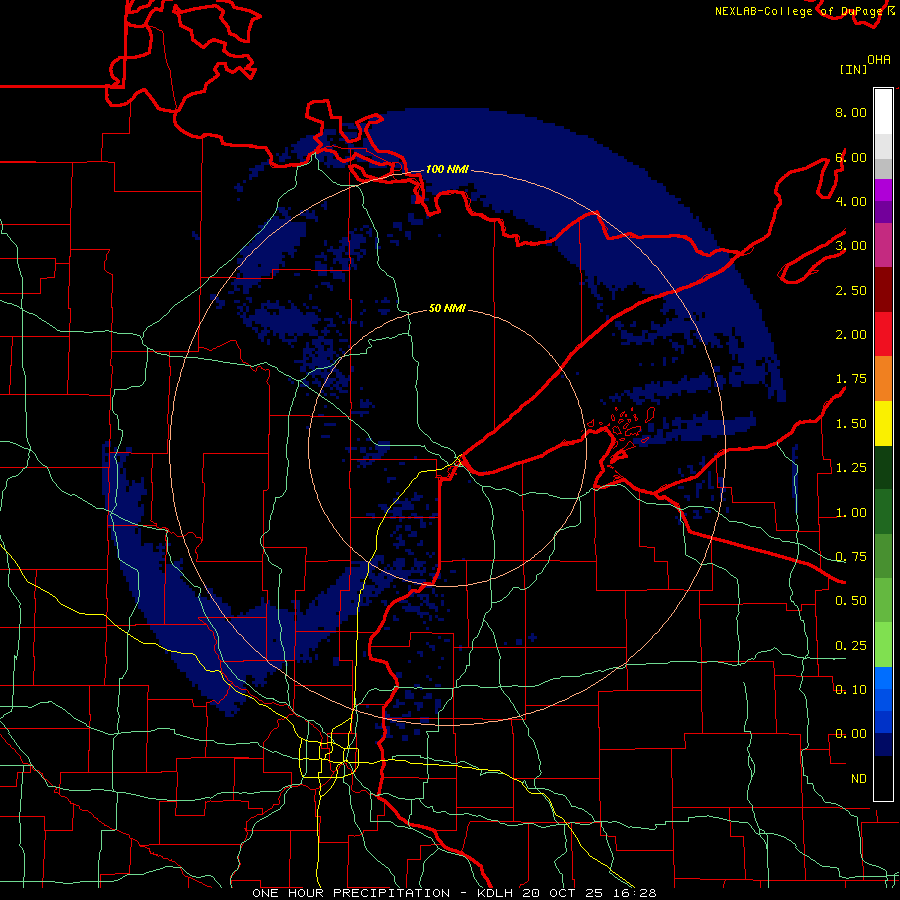This screenshot has height=900, width=900.
Task: Click the 8.00 legend value
Action: (851, 112)
